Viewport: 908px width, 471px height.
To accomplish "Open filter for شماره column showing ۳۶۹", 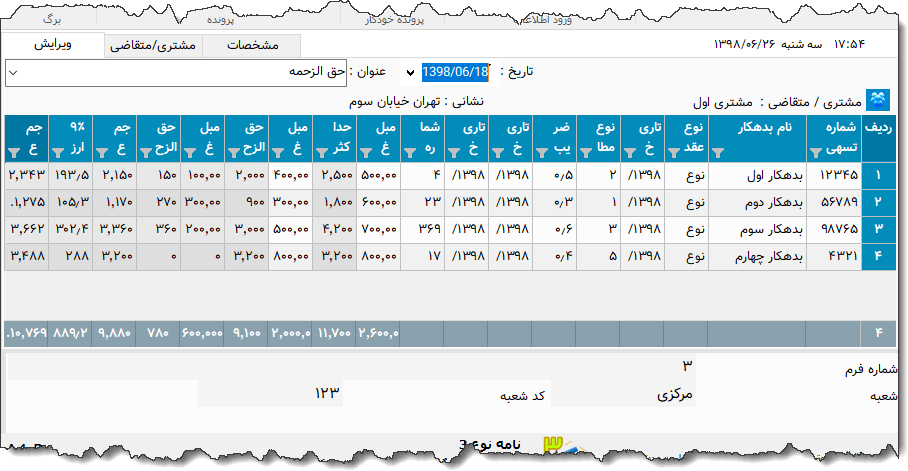I will pyautogui.click(x=410, y=153).
